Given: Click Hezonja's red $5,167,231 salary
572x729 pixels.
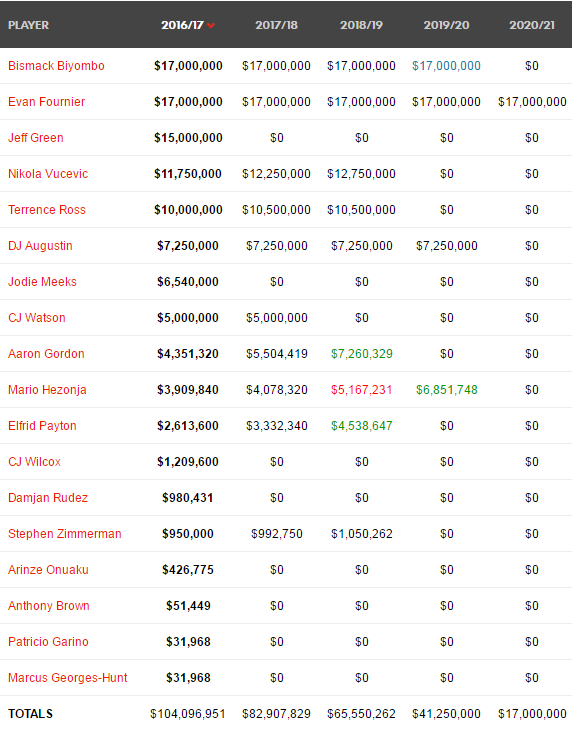Looking at the screenshot, I should click(x=362, y=390).
